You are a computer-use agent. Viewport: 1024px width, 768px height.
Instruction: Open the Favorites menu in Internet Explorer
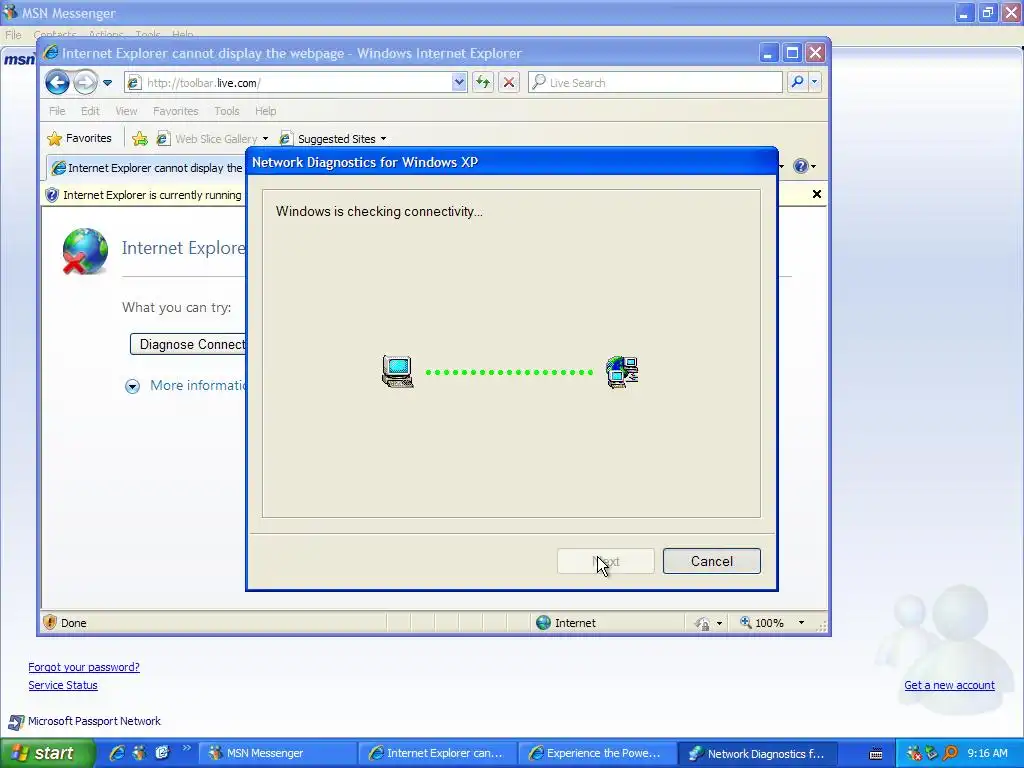tap(176, 111)
